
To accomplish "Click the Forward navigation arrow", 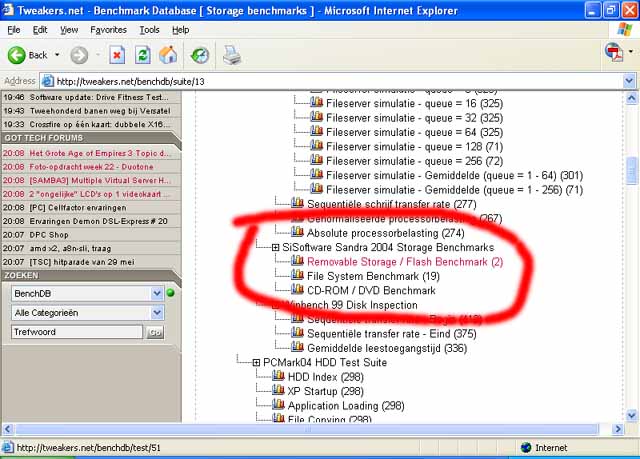I will coord(79,55).
